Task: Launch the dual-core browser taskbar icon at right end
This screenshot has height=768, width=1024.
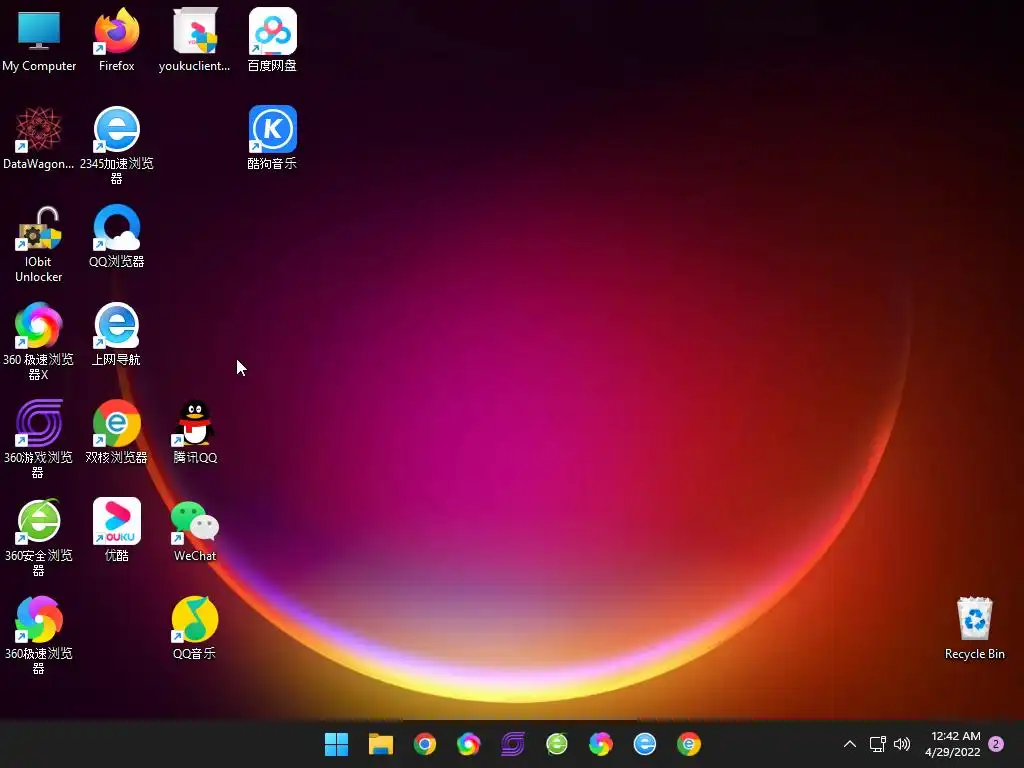Action: 688,744
